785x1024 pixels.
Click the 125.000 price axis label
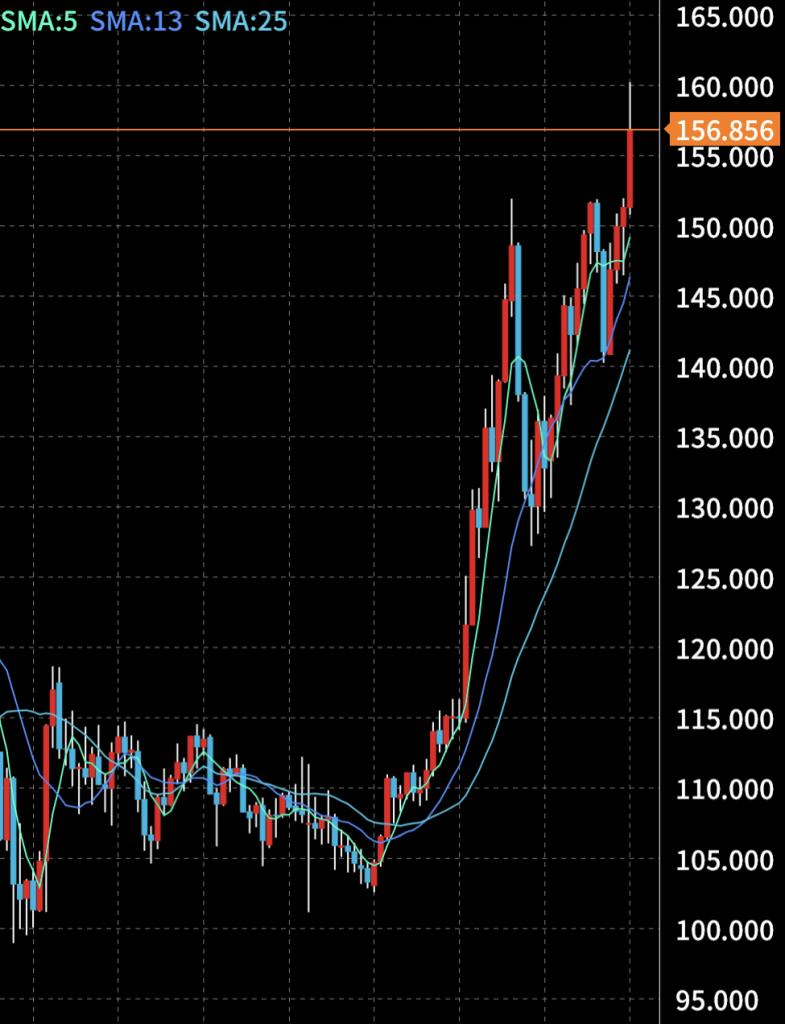click(724, 579)
